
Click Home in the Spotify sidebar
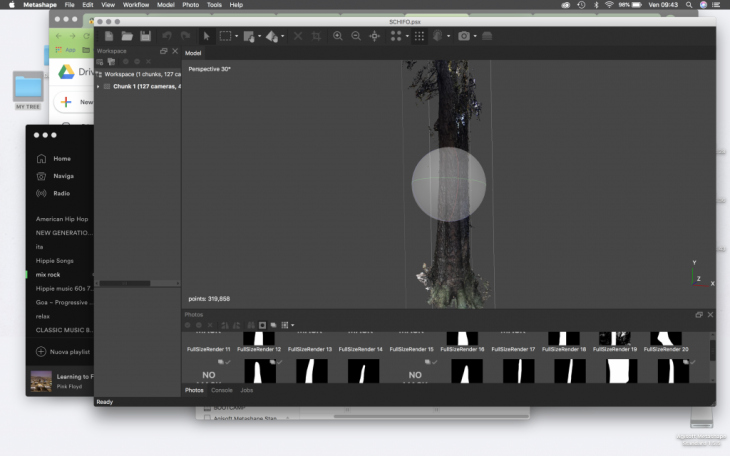[x=61, y=158]
